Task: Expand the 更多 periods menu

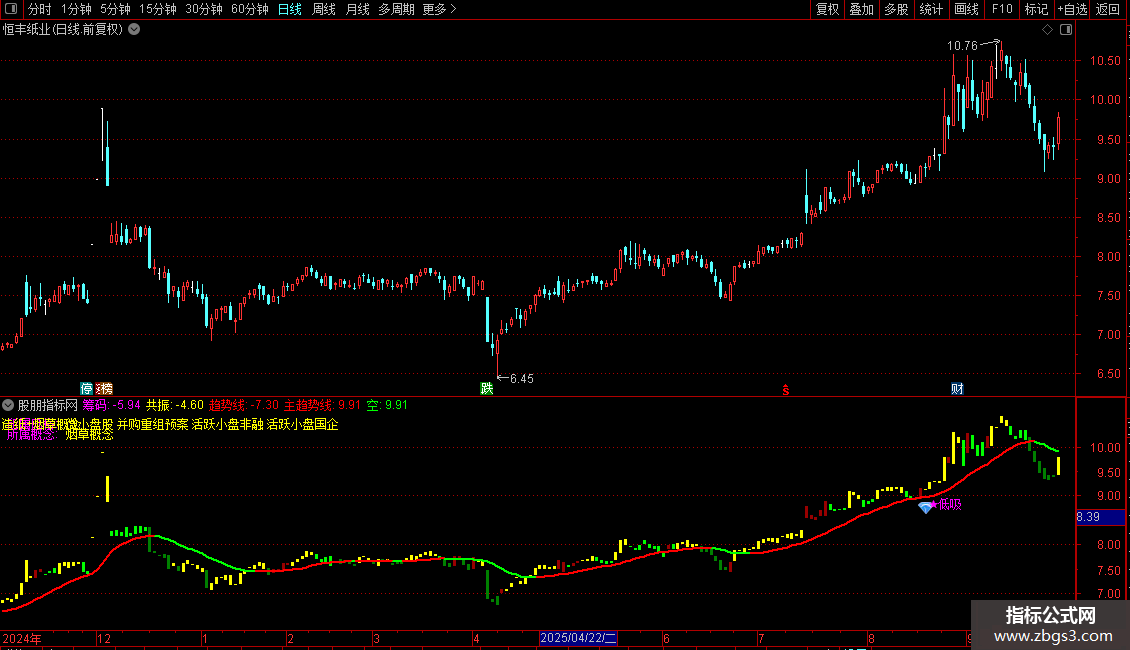Action: pos(439,9)
